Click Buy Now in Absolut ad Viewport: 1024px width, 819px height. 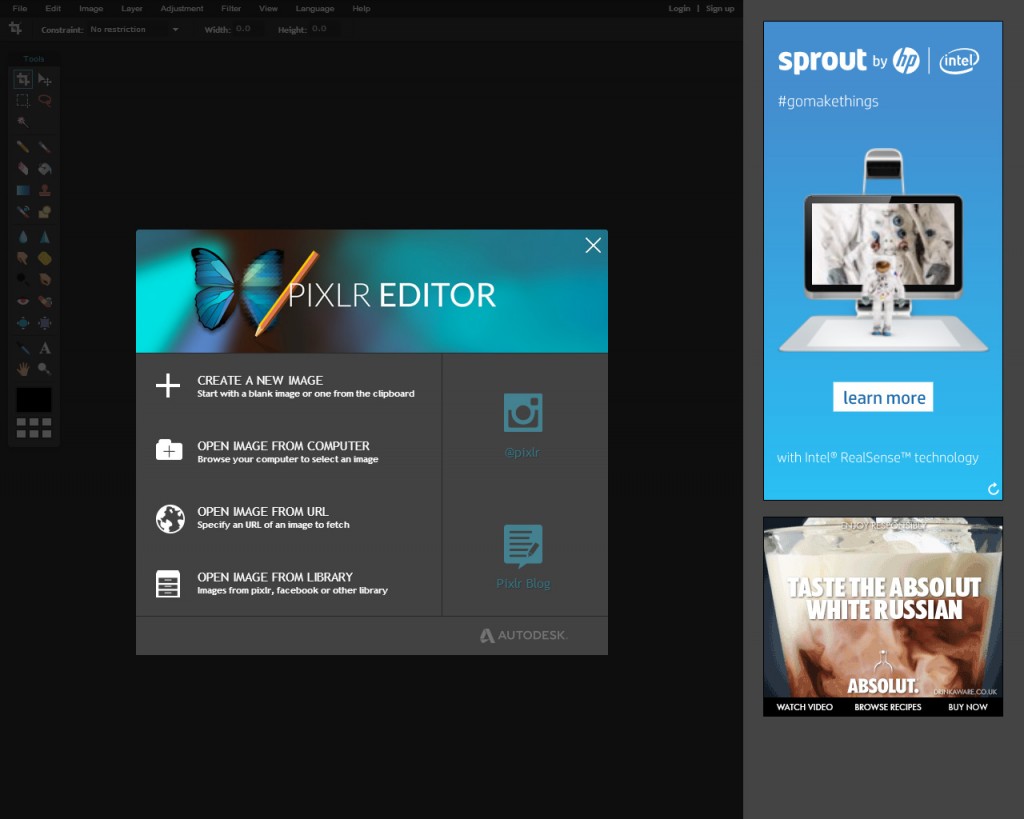tap(967, 707)
